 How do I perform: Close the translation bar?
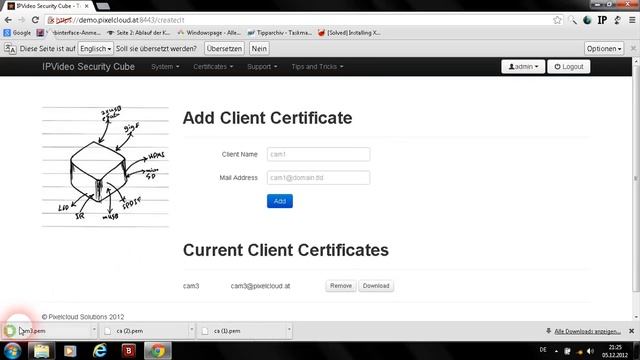pos(633,49)
